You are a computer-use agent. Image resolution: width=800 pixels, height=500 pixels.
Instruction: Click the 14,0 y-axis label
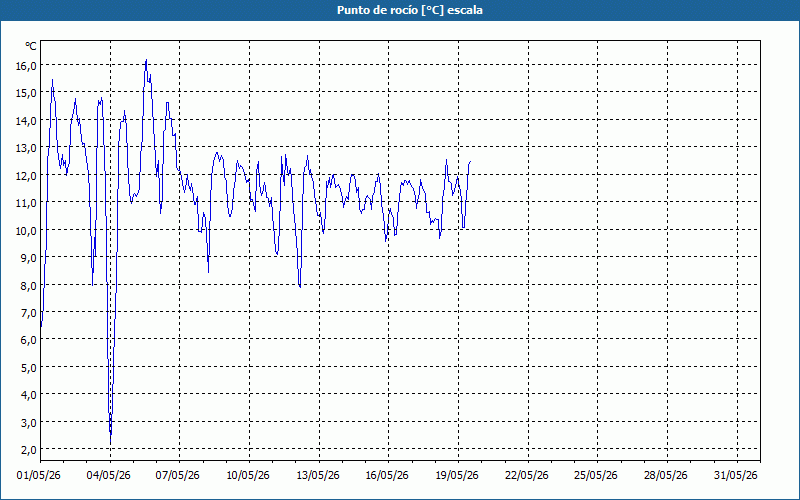tap(26, 121)
